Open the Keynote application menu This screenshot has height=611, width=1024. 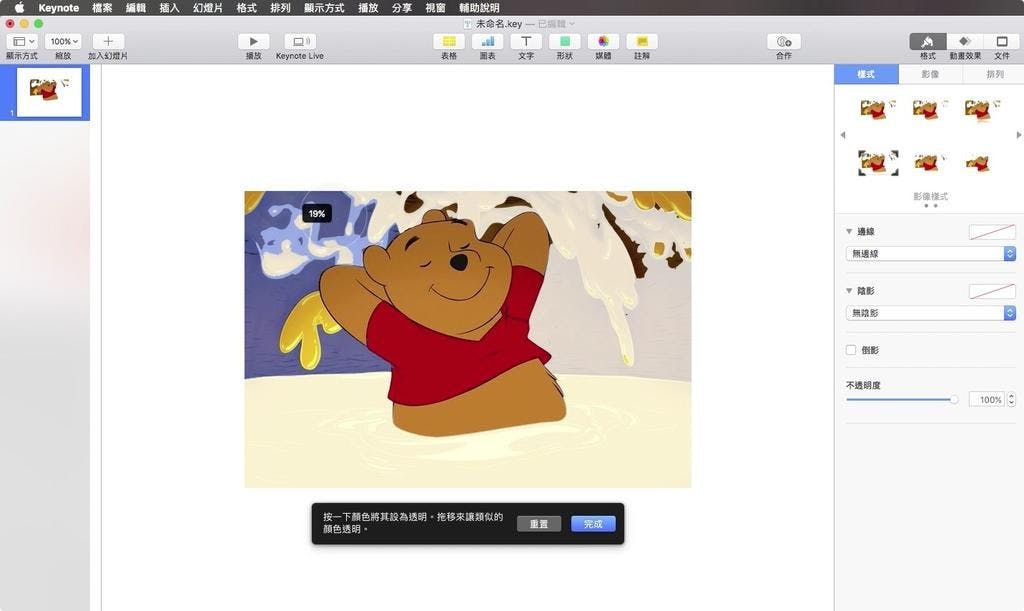pyautogui.click(x=59, y=8)
